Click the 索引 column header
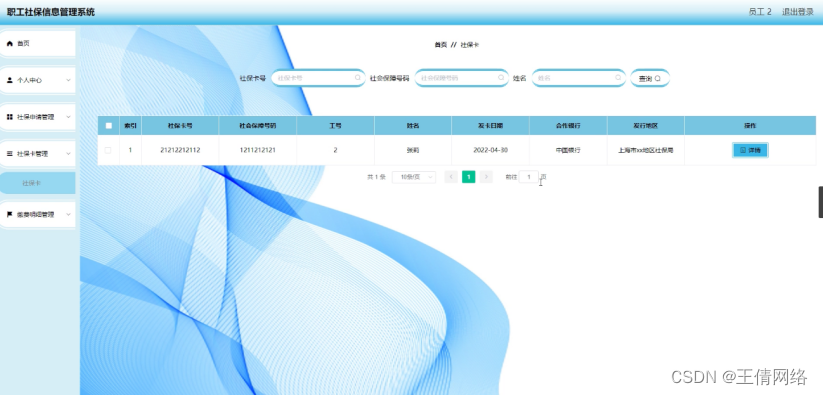This screenshot has height=395, width=823. click(130, 126)
